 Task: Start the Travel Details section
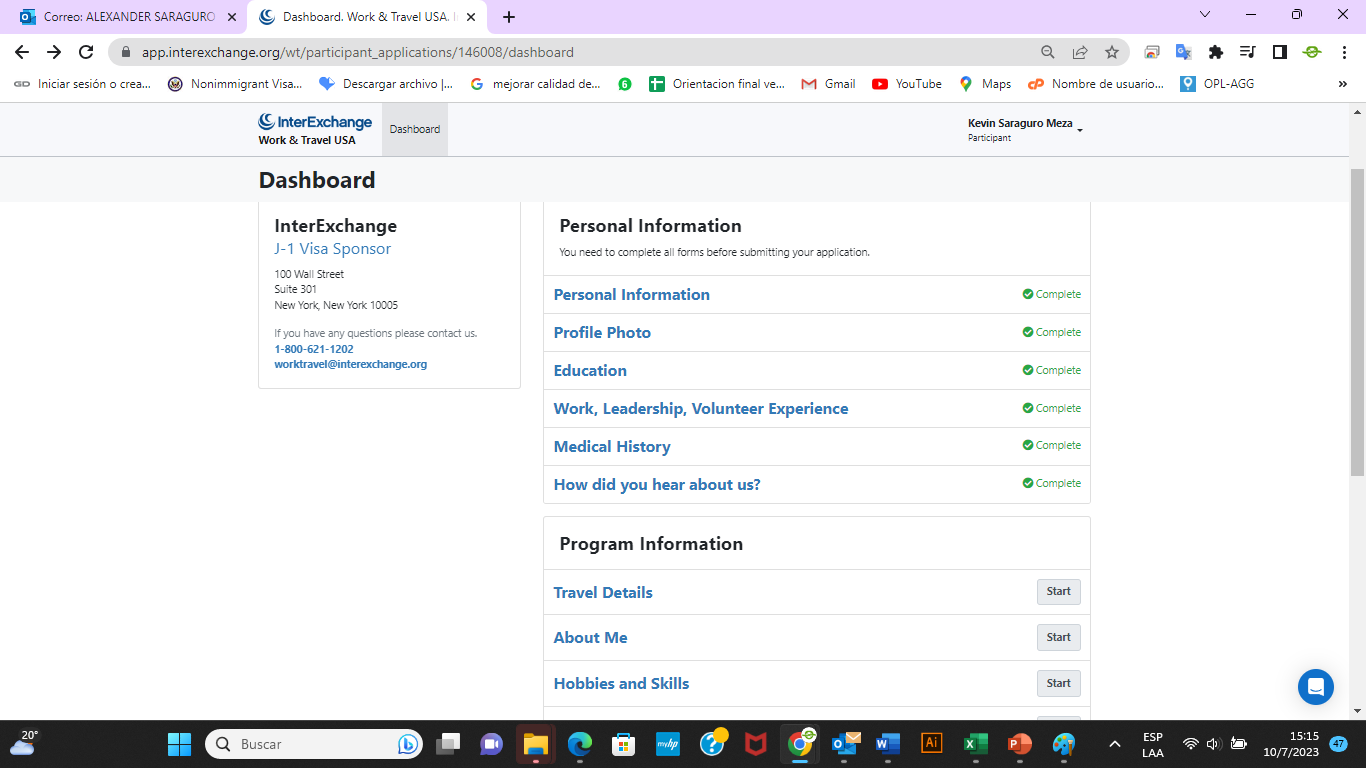[1058, 592]
